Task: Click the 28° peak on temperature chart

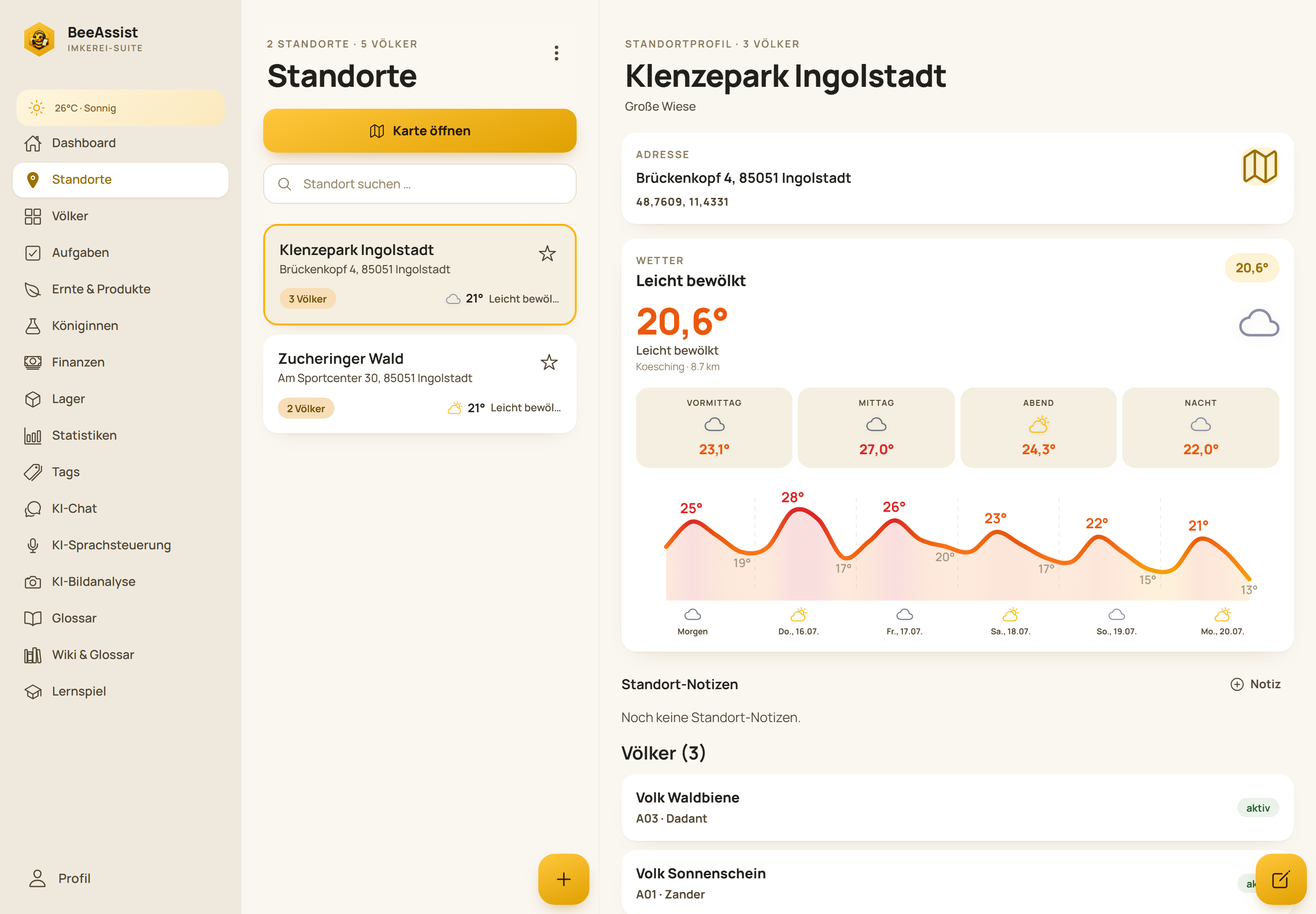Action: click(793, 497)
